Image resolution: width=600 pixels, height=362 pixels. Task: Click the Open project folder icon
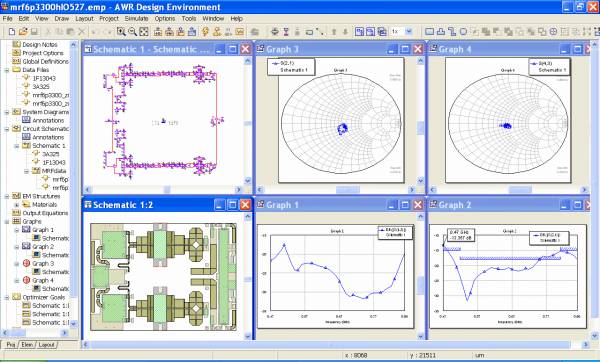[23, 32]
